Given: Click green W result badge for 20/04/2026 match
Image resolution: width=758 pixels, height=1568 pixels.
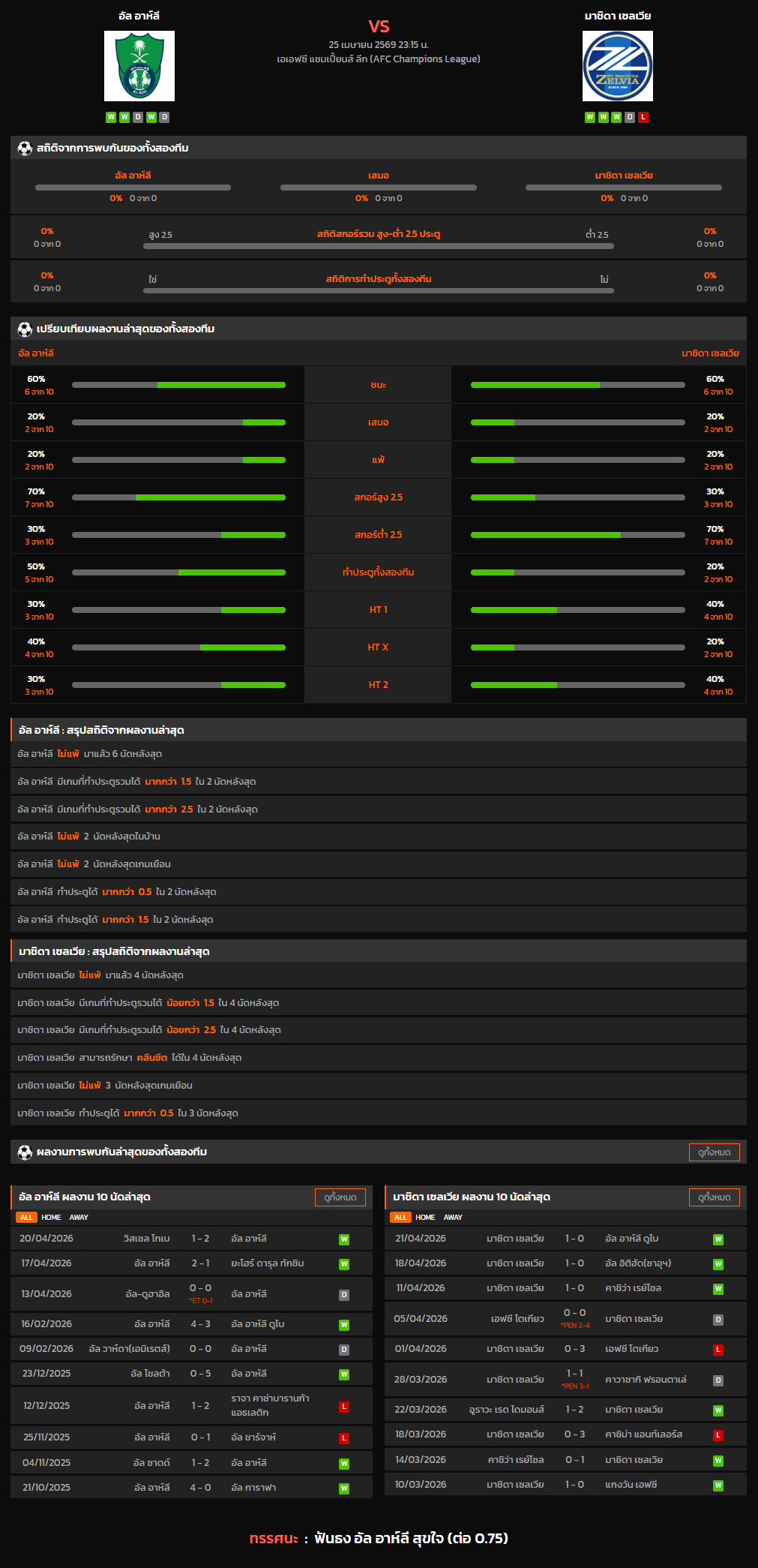Looking at the screenshot, I should 344,1239.
